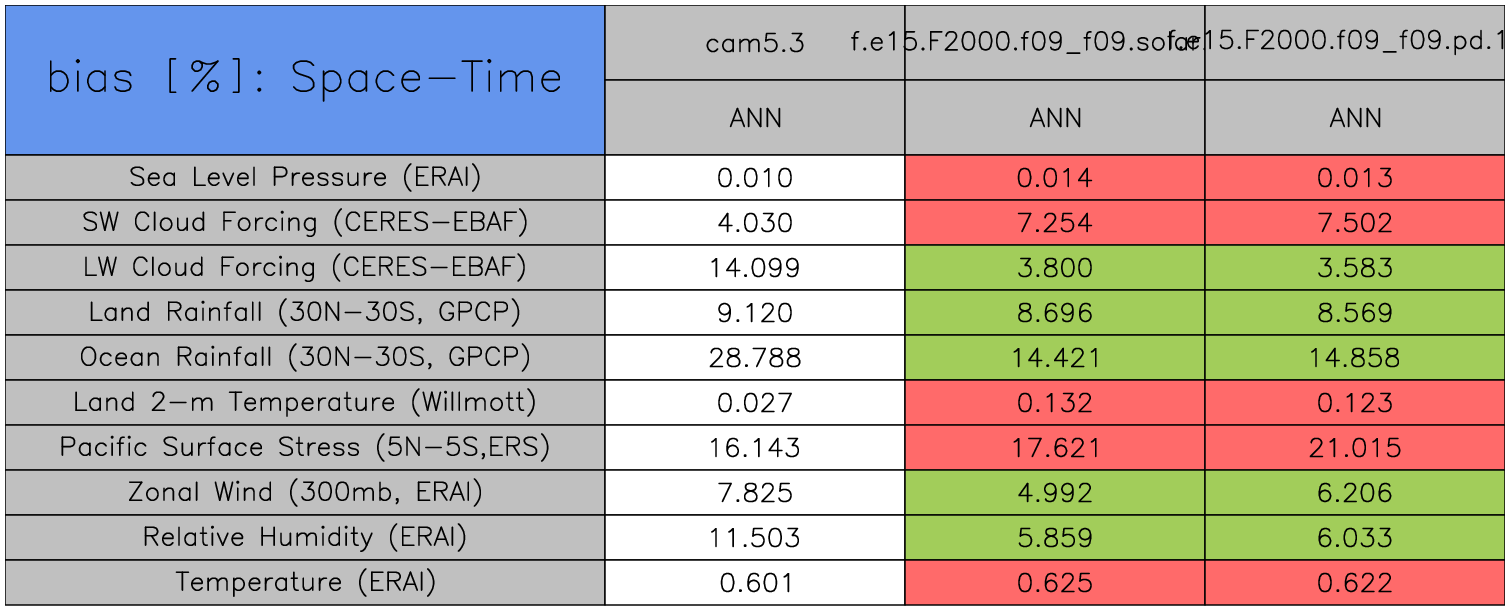
Task: Click the Zonal Wind (300mb, ERAI) label
Action: pyautogui.click(x=305, y=492)
